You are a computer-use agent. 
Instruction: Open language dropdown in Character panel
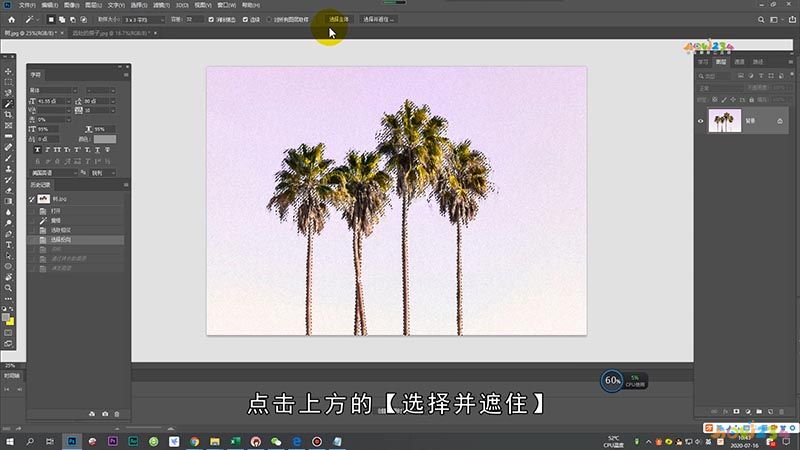pyautogui.click(x=54, y=173)
